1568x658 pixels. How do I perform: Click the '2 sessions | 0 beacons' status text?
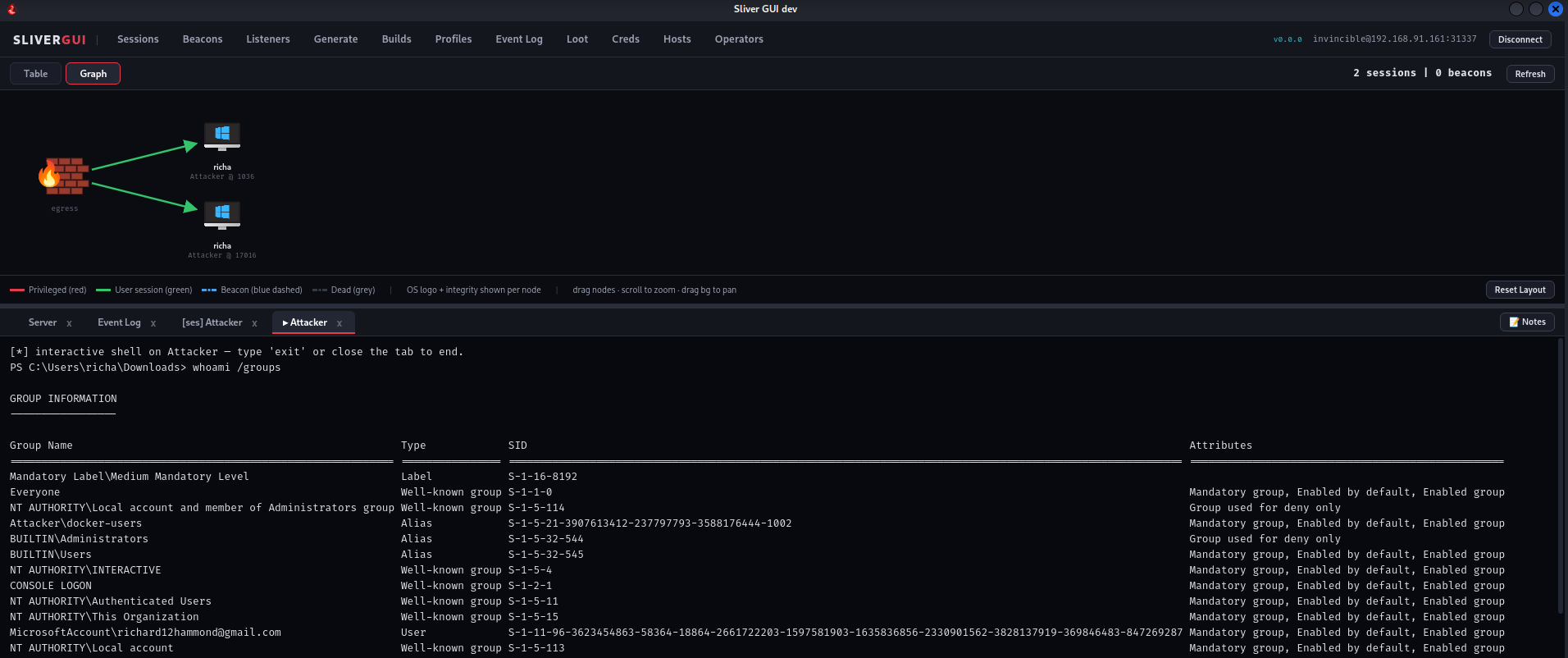(x=1422, y=73)
